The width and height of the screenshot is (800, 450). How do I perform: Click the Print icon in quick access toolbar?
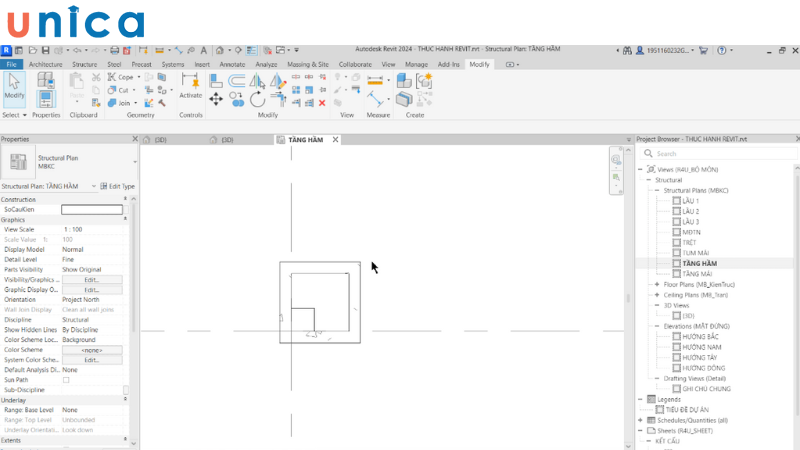pos(115,50)
